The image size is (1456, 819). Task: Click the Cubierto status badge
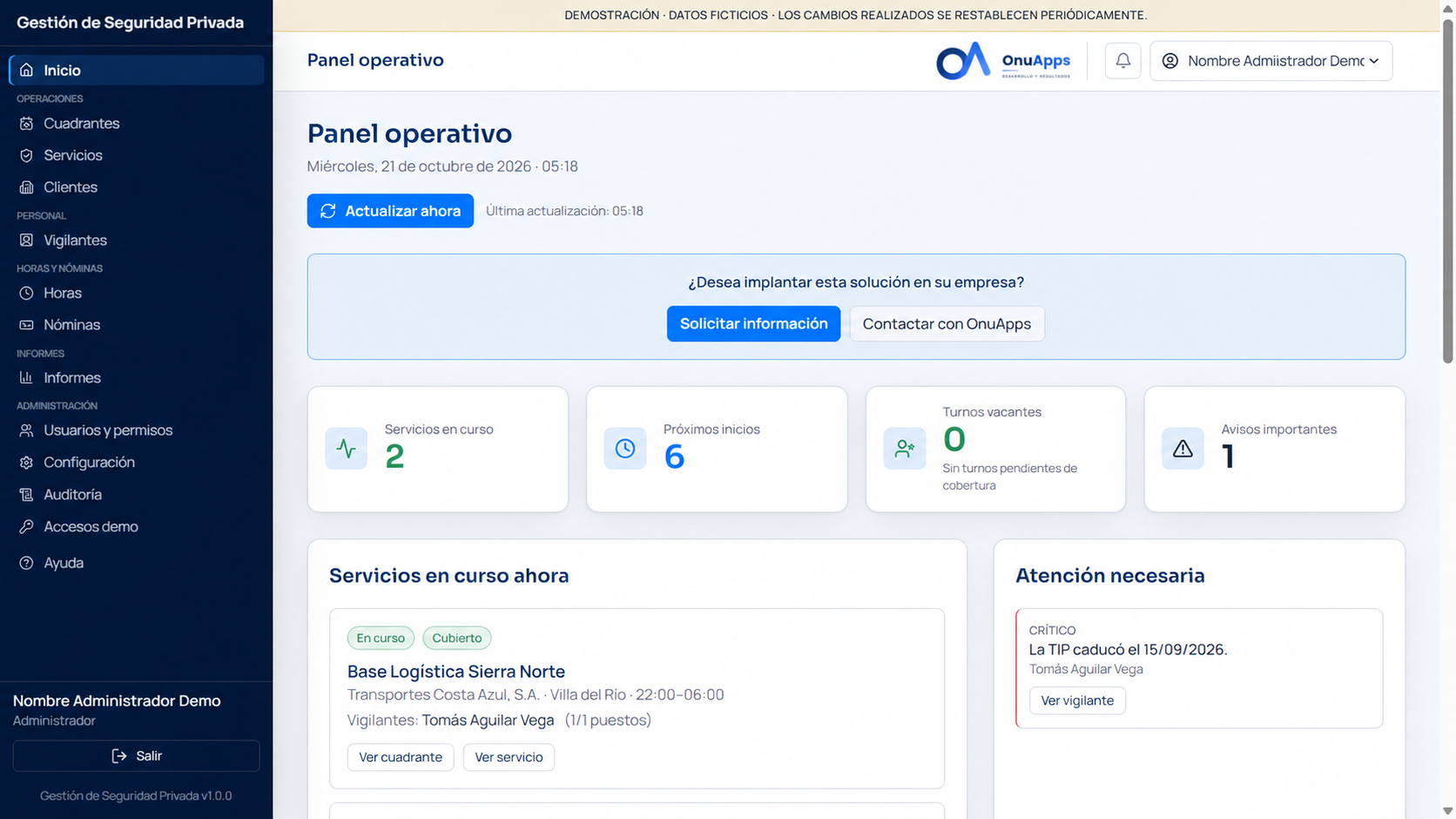tap(457, 638)
